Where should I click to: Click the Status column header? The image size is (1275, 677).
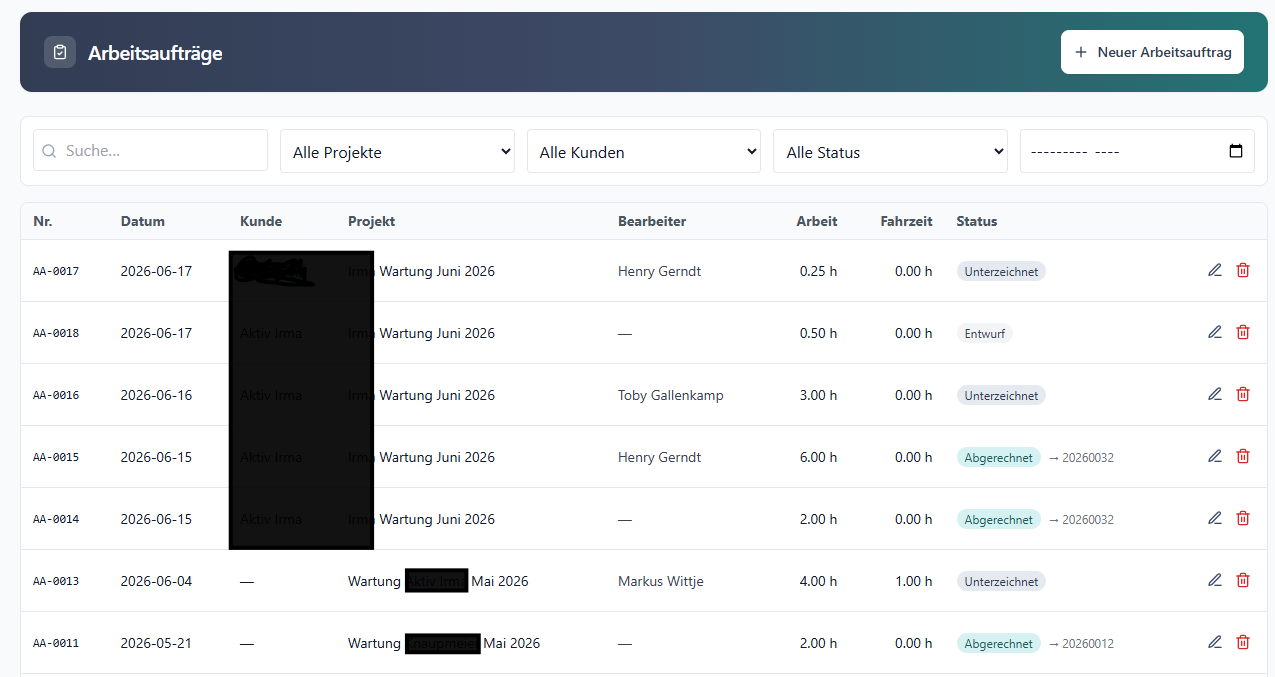pyautogui.click(x=977, y=221)
